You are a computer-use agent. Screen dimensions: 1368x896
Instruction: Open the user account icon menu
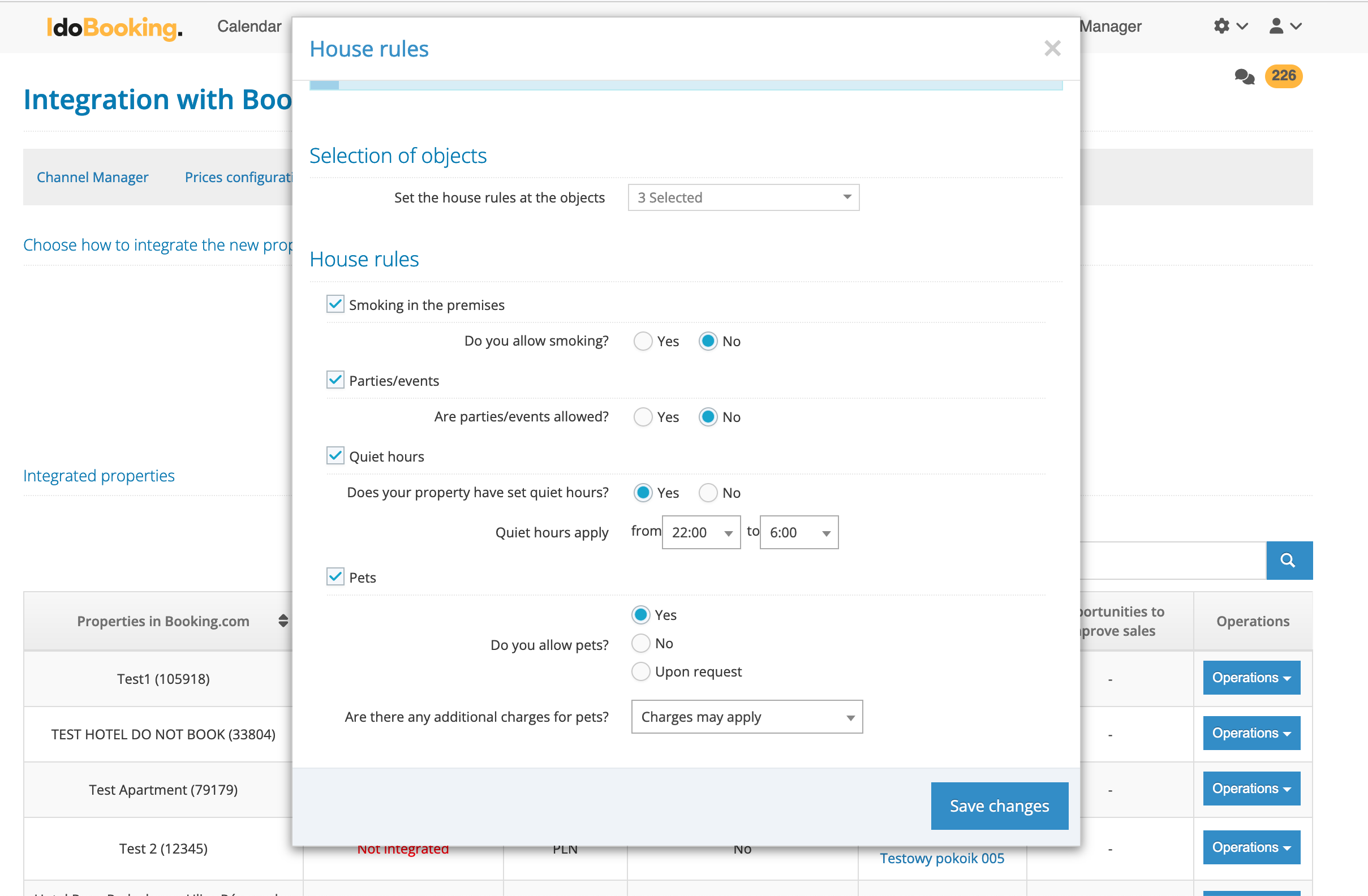pos(1276,26)
